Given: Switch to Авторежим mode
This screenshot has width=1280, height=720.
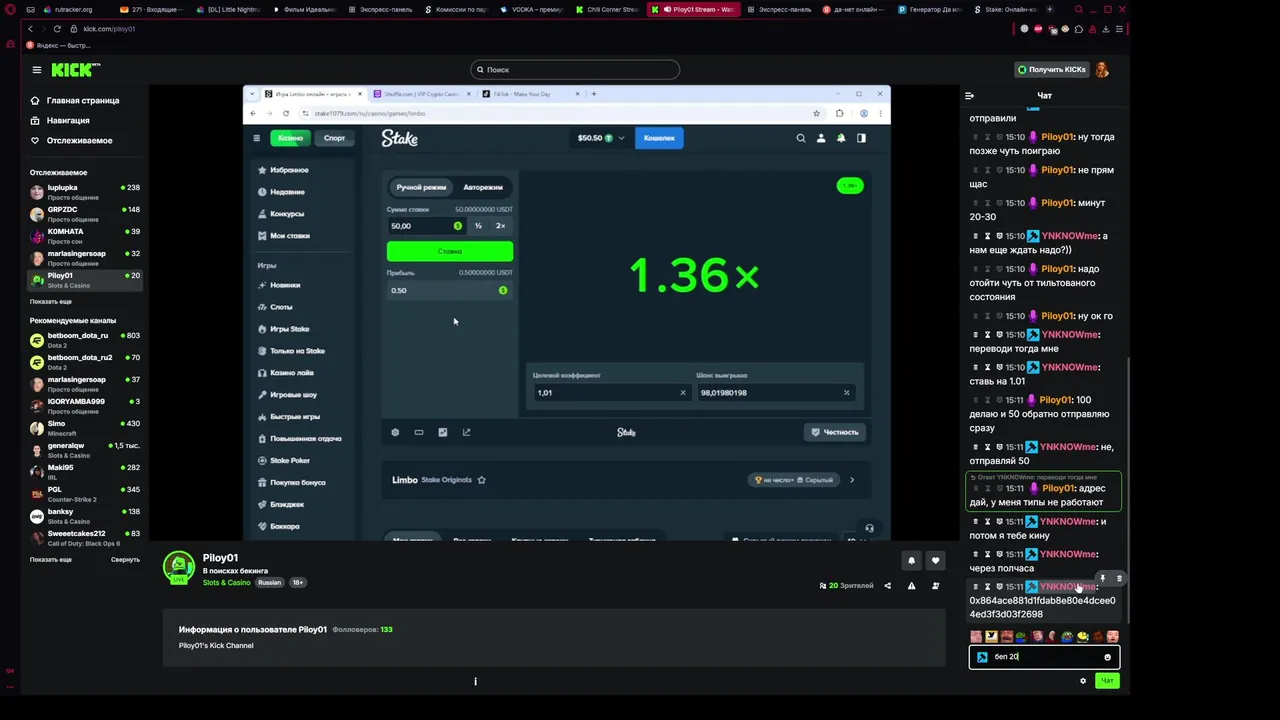Looking at the screenshot, I should click(x=483, y=187).
